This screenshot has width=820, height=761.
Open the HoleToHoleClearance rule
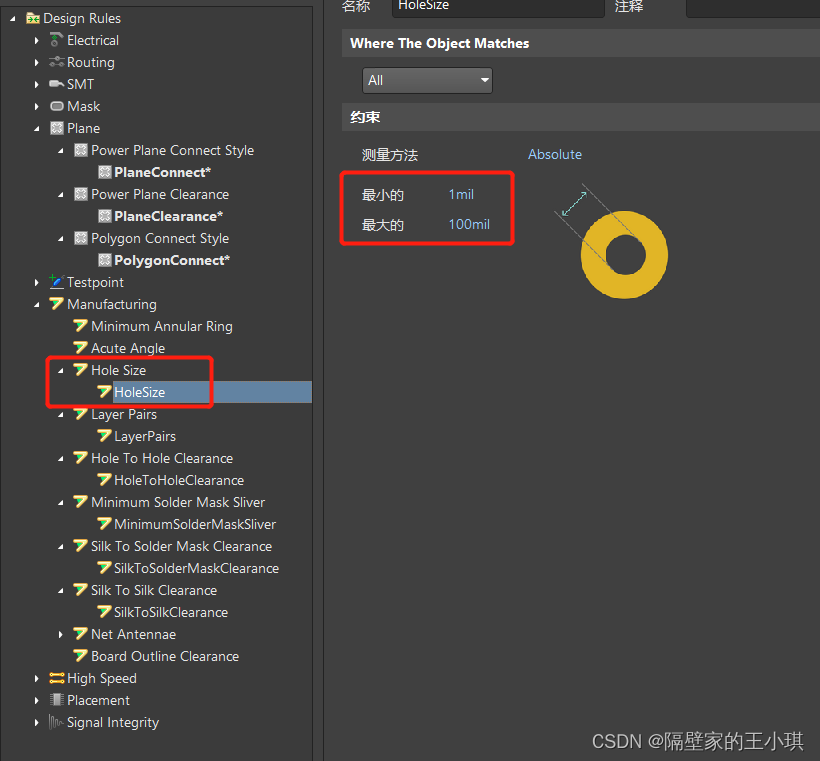(178, 480)
